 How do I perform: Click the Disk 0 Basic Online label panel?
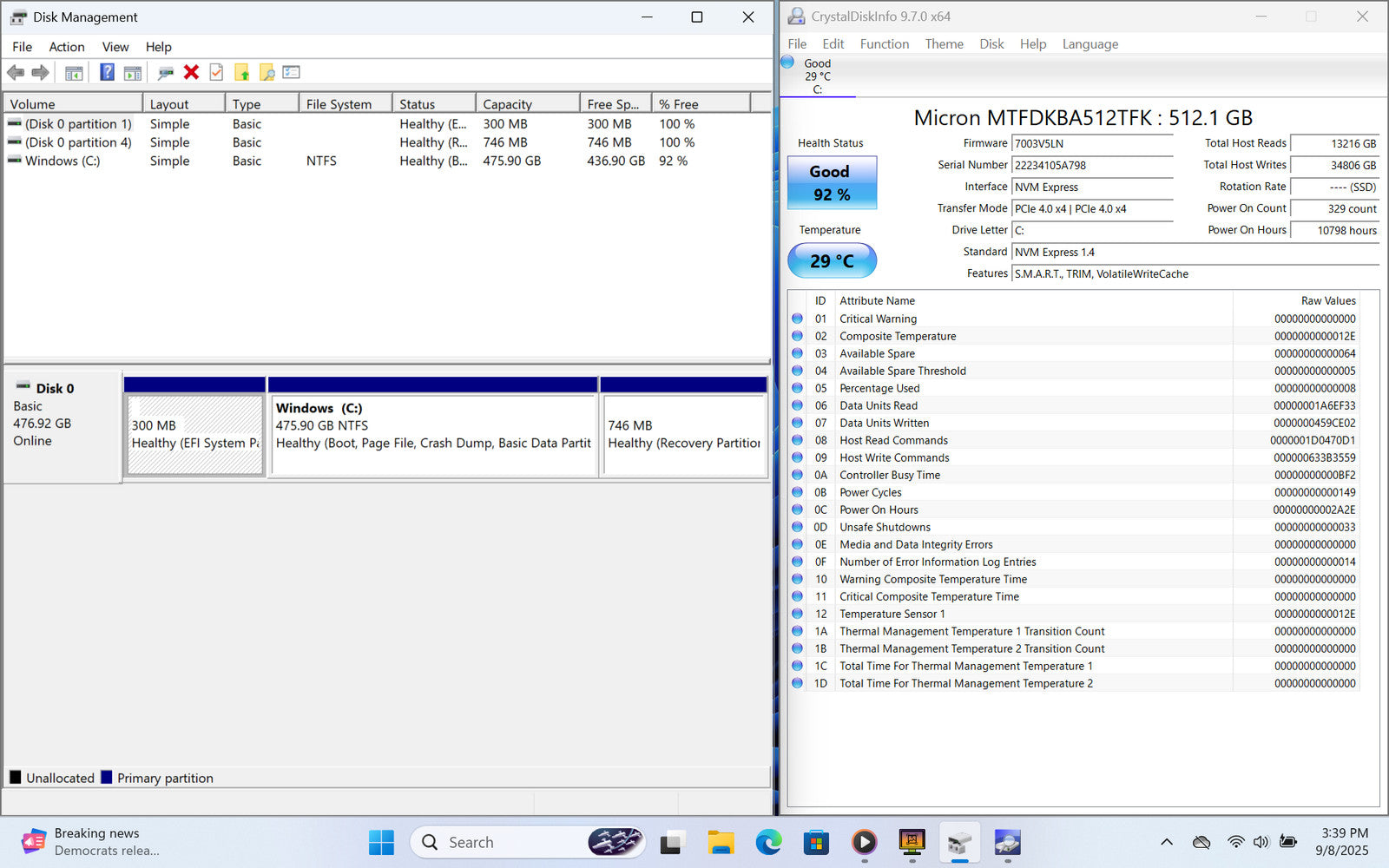[63, 426]
